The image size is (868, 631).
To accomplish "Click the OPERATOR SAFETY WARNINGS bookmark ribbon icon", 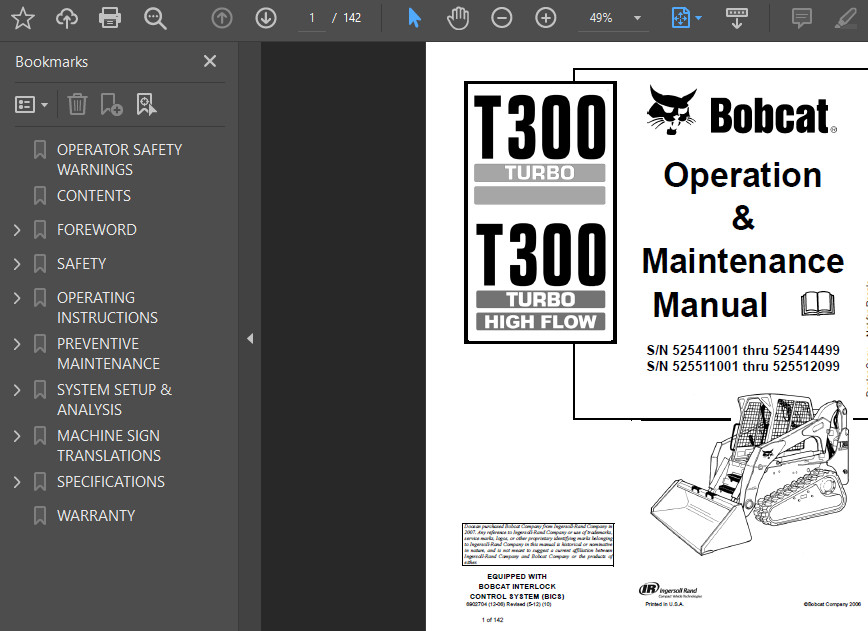I will pyautogui.click(x=40, y=149).
